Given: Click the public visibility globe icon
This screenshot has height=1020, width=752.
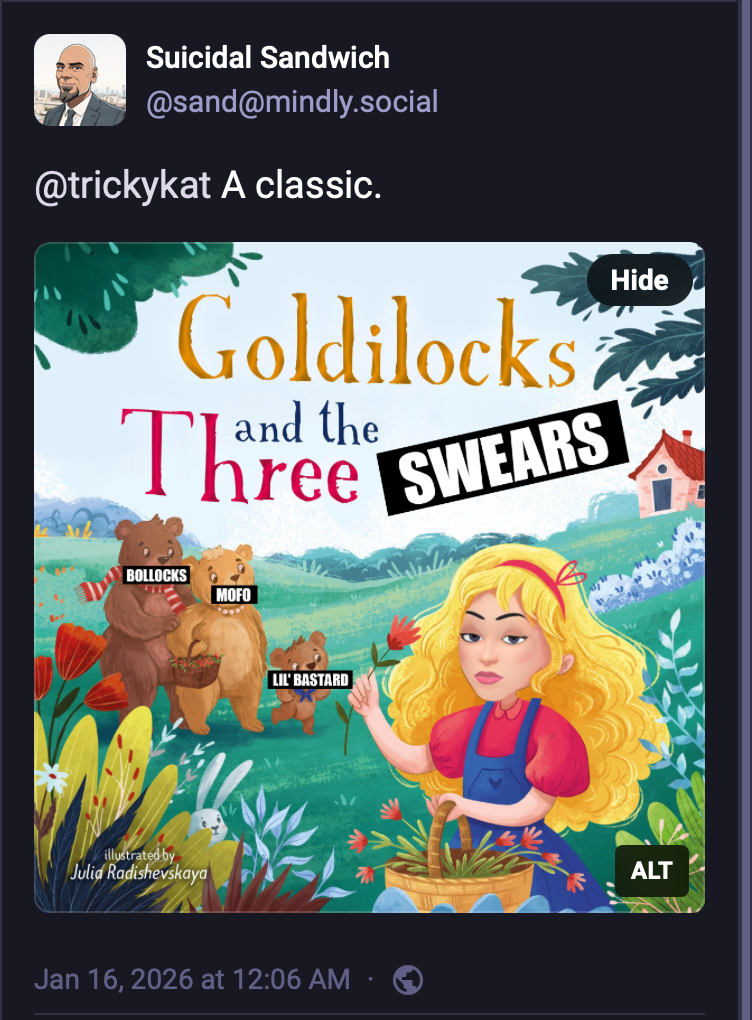Looking at the screenshot, I should click(x=408, y=980).
